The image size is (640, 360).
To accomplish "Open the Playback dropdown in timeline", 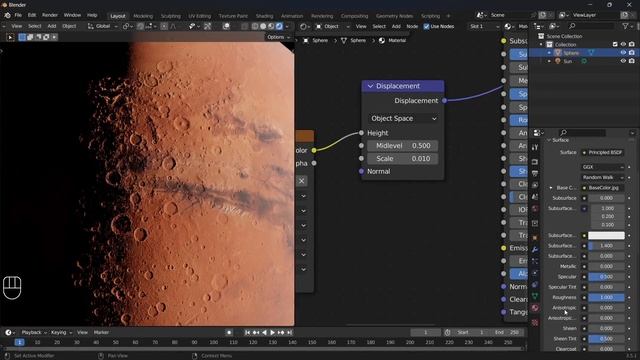I will (x=33, y=333).
